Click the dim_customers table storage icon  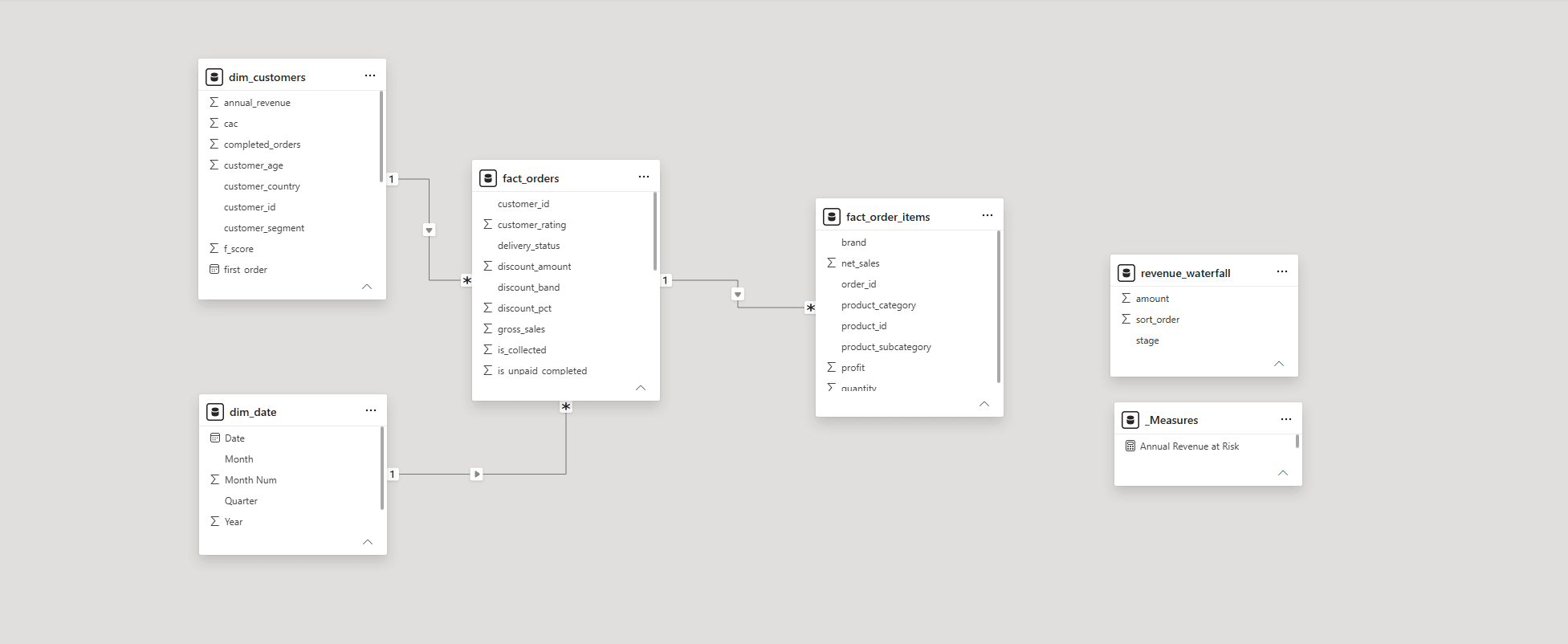point(214,77)
